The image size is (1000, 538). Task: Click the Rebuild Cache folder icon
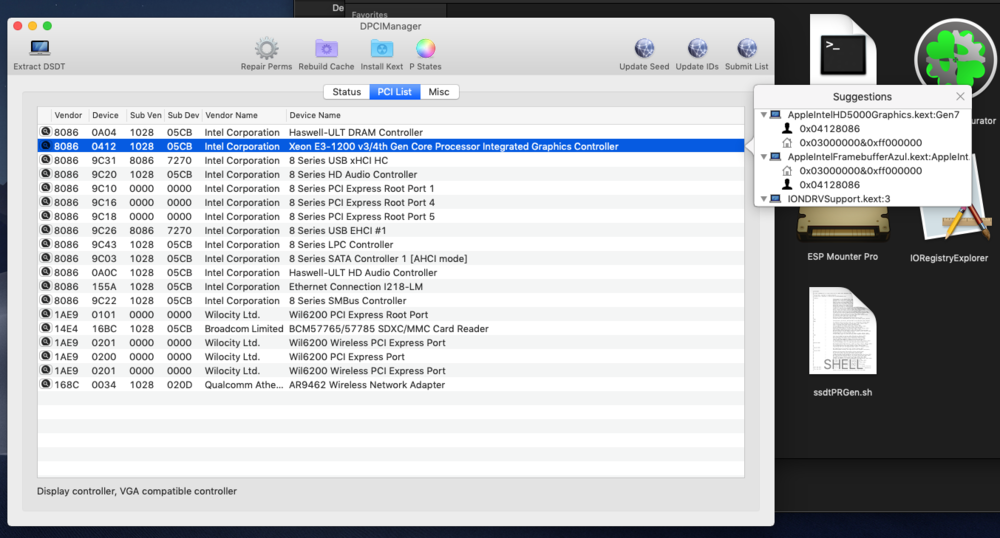tap(326, 48)
